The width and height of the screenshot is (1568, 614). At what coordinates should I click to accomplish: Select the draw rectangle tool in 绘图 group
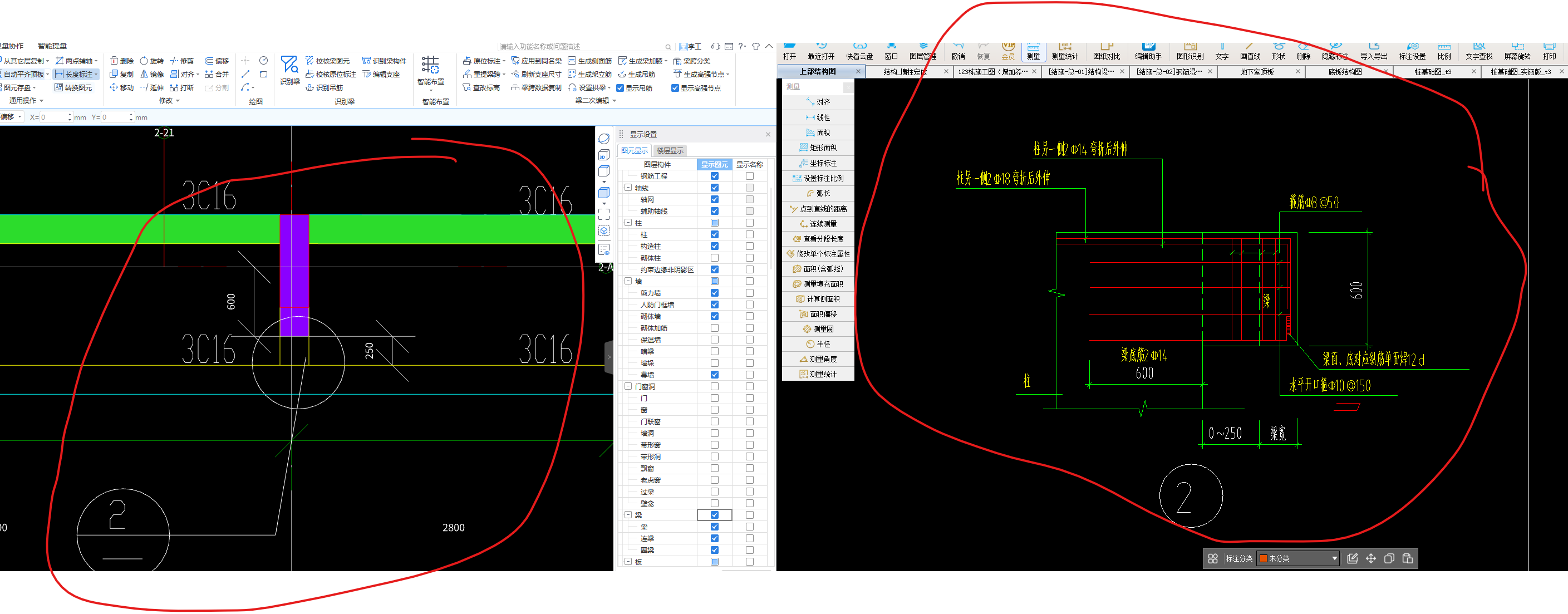click(x=264, y=74)
